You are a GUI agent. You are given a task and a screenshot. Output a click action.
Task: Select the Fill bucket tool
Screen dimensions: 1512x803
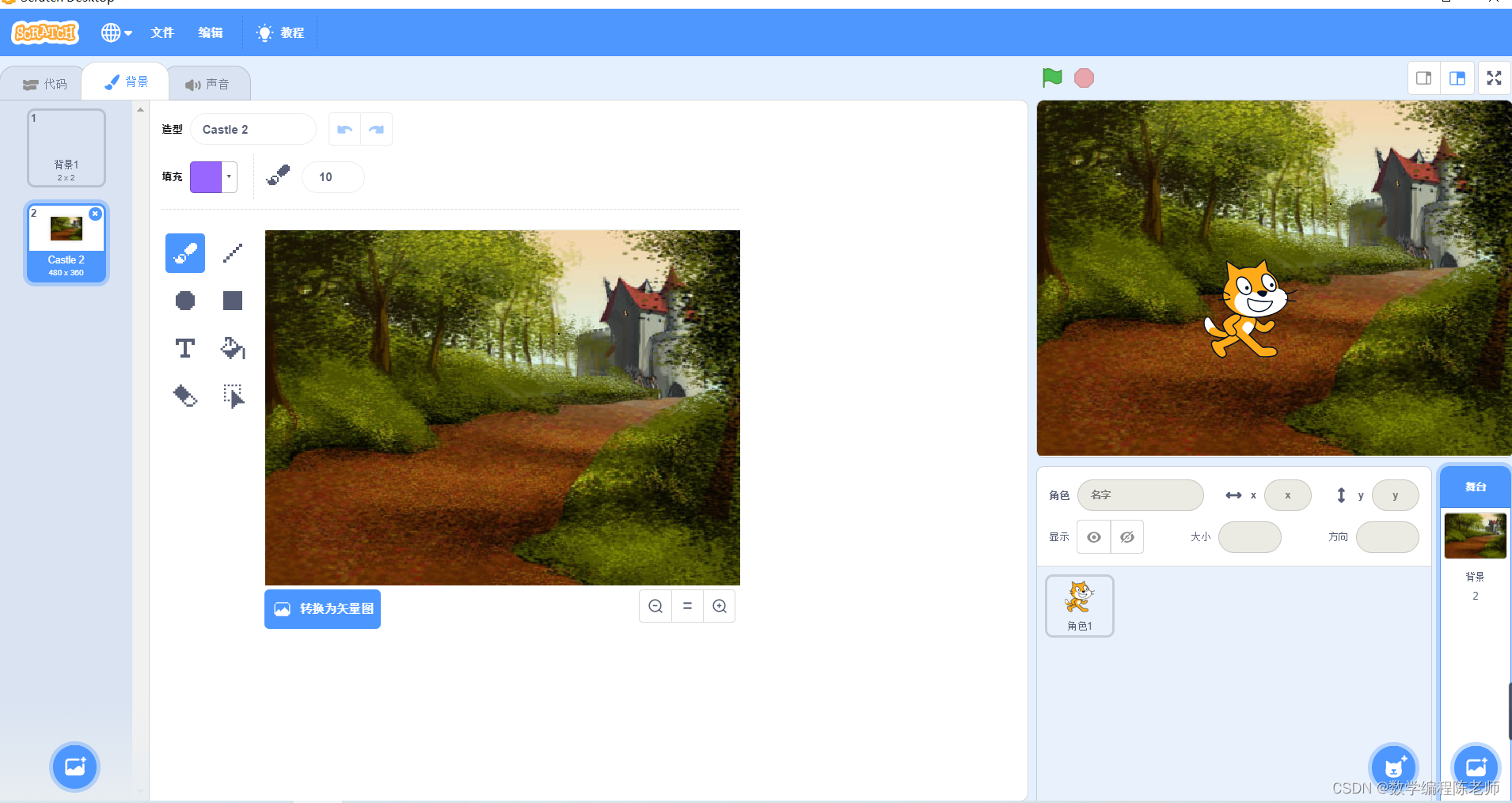pos(233,348)
